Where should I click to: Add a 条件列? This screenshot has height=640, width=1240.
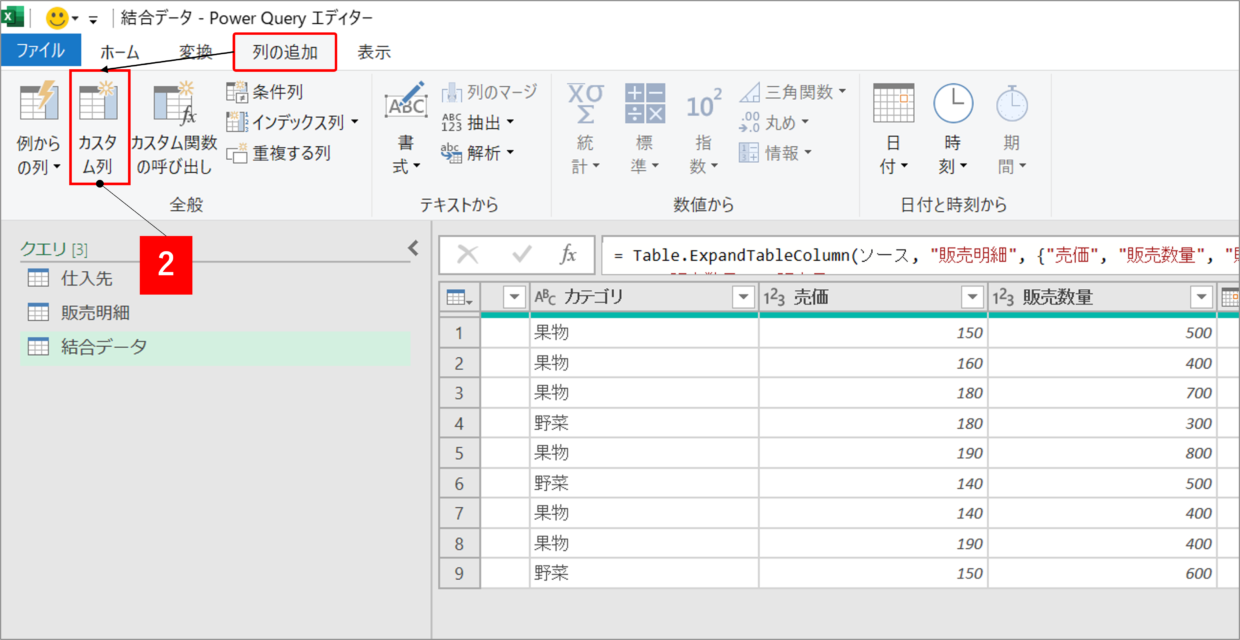[265, 92]
